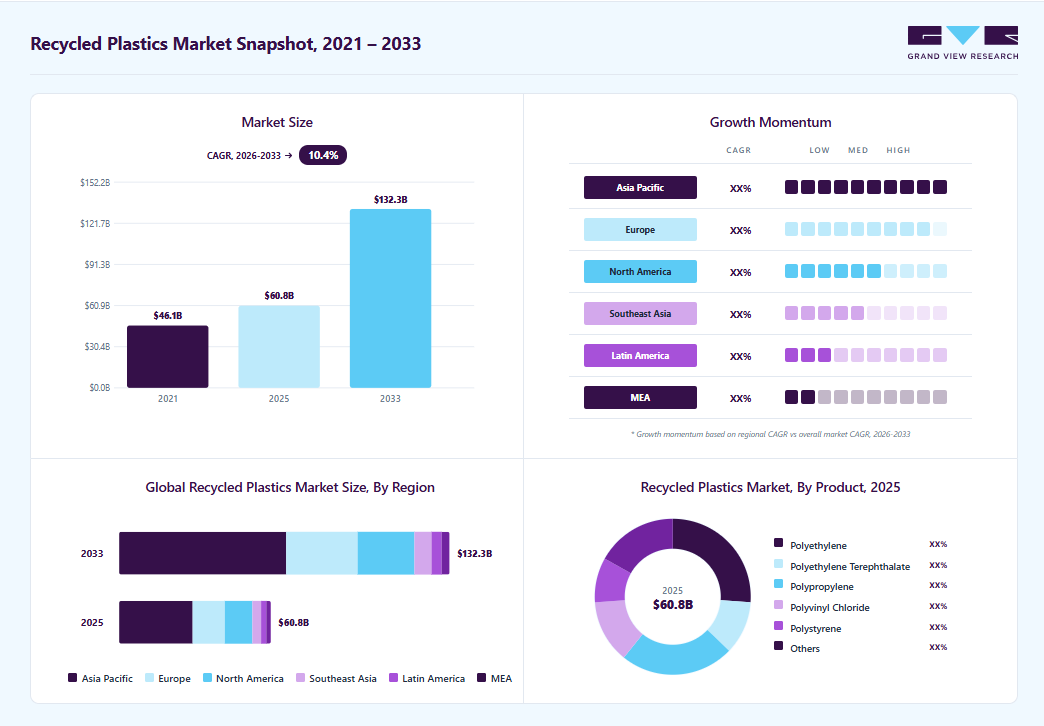This screenshot has width=1044, height=726.
Task: Click the donut center $60.8B value
Action: tap(672, 605)
